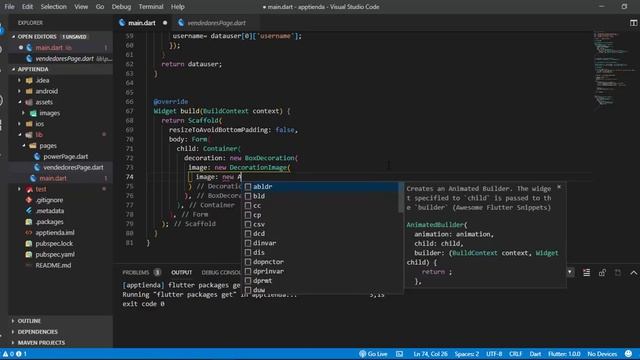The image size is (640, 360).
Task: Select the cc snippet suggestion
Action: pyautogui.click(x=320, y=205)
